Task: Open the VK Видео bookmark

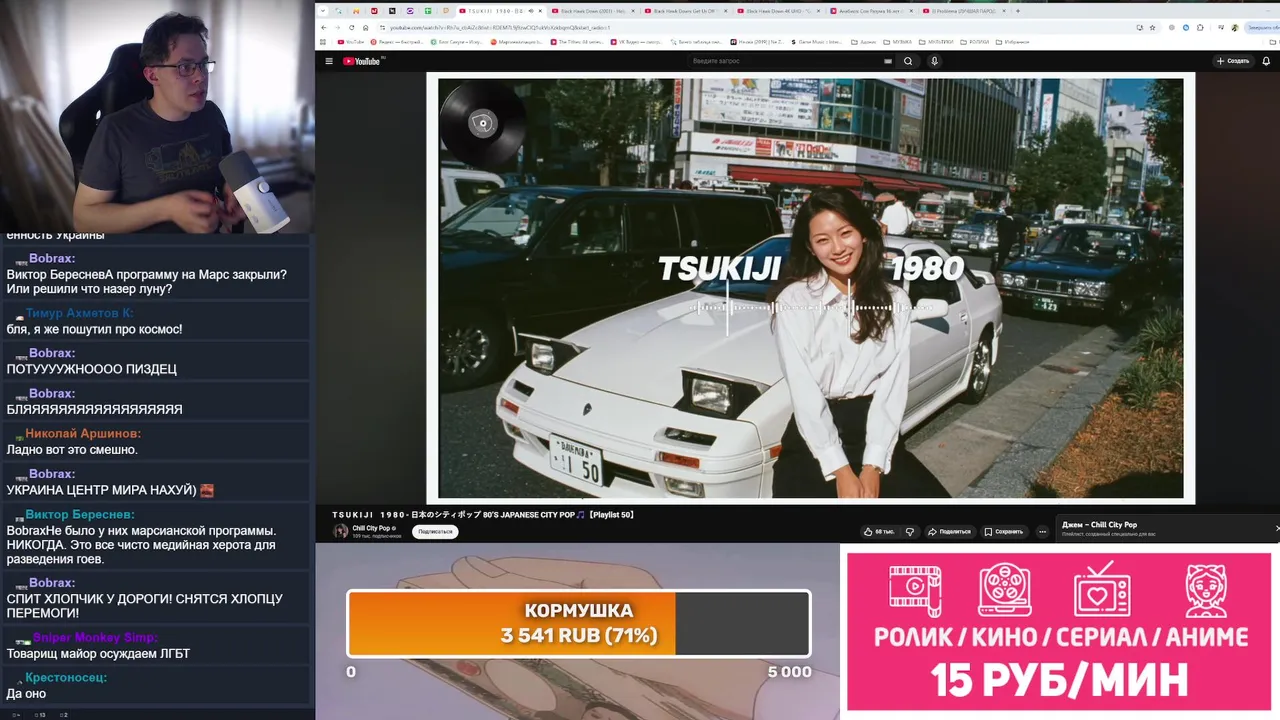Action: 634,42
